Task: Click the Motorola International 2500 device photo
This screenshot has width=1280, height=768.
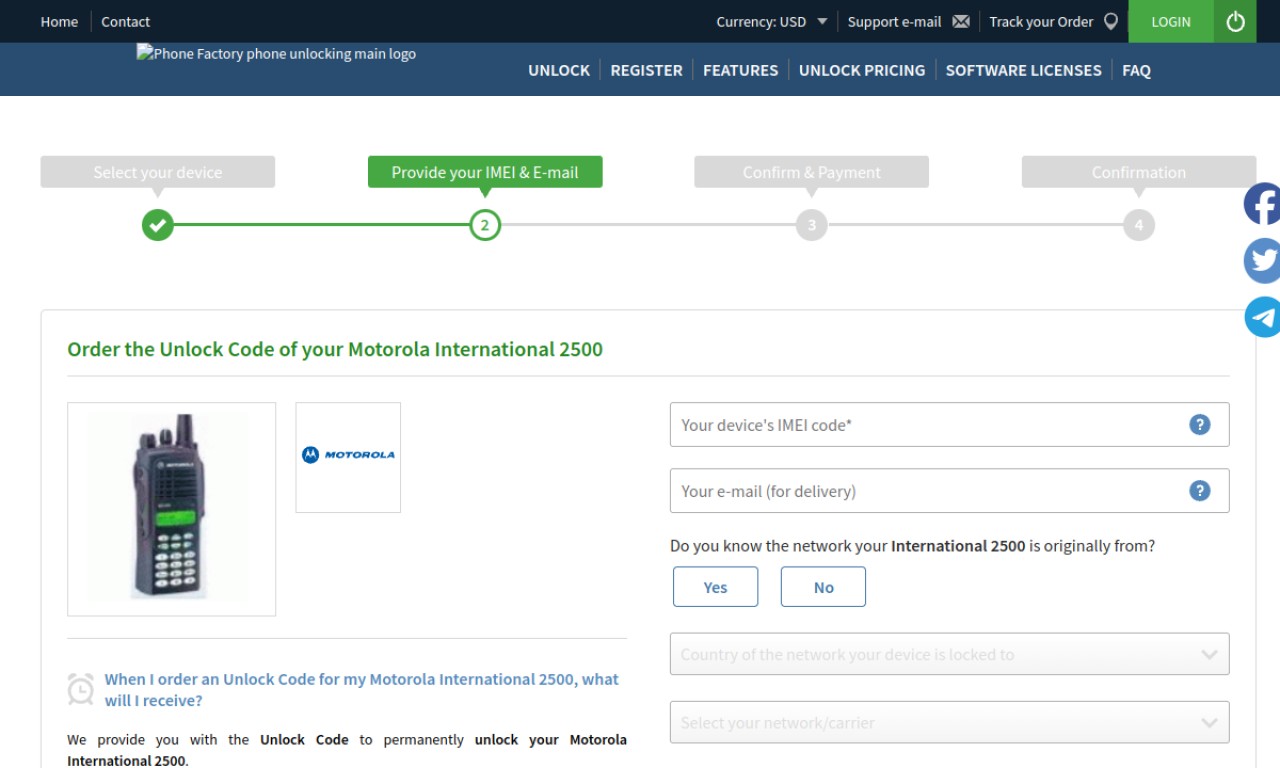Action: (x=171, y=509)
